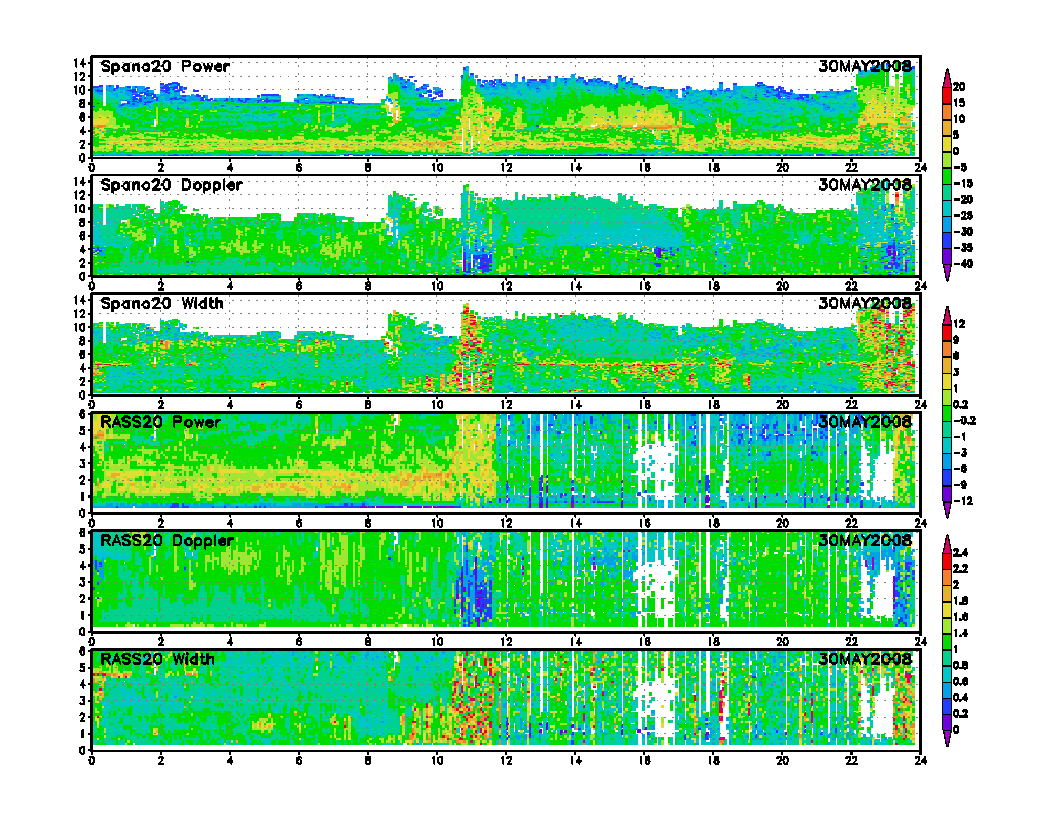
Task: Click the 30MAY2008 date in Spano20 Power panel
Action: pyautogui.click(x=865, y=67)
